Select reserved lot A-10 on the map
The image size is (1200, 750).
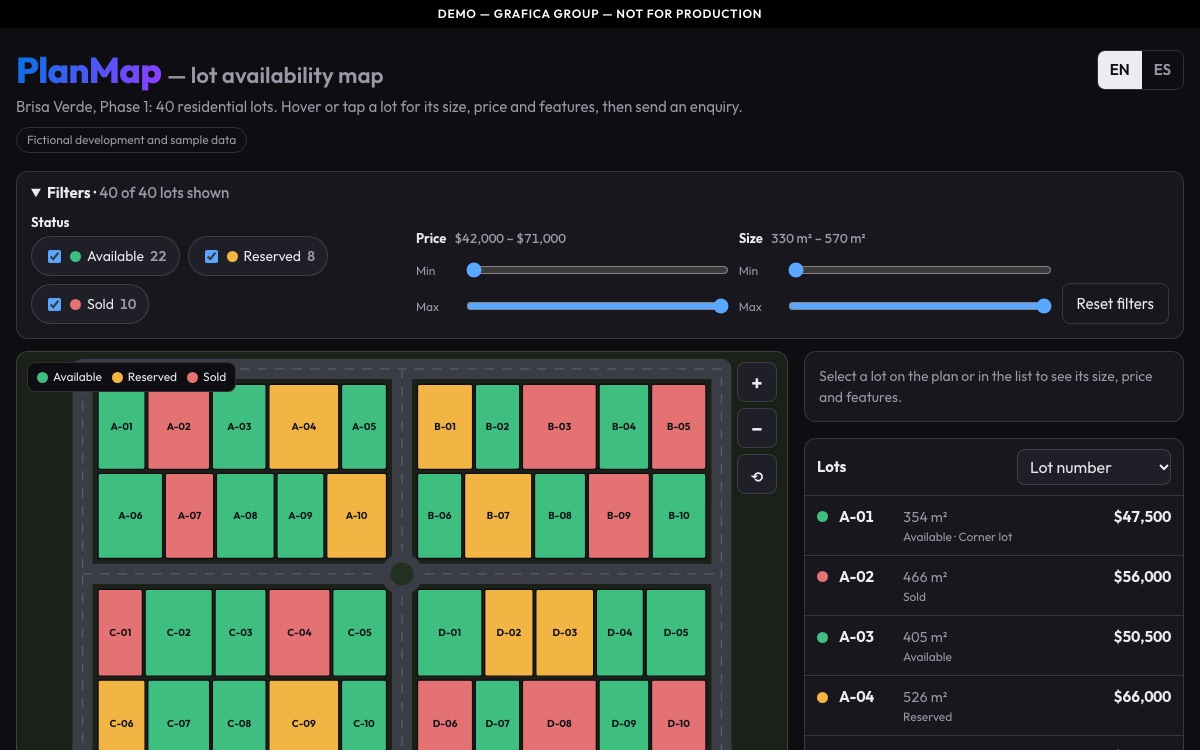click(357, 516)
